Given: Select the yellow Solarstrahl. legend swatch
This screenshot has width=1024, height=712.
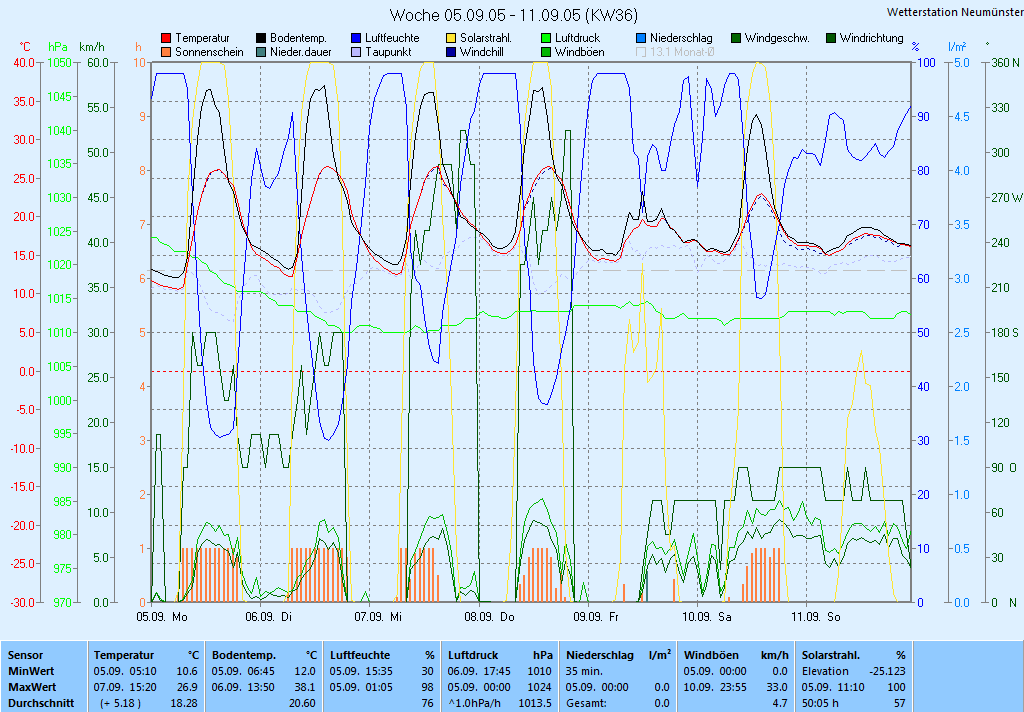Looking at the screenshot, I should (x=451, y=39).
